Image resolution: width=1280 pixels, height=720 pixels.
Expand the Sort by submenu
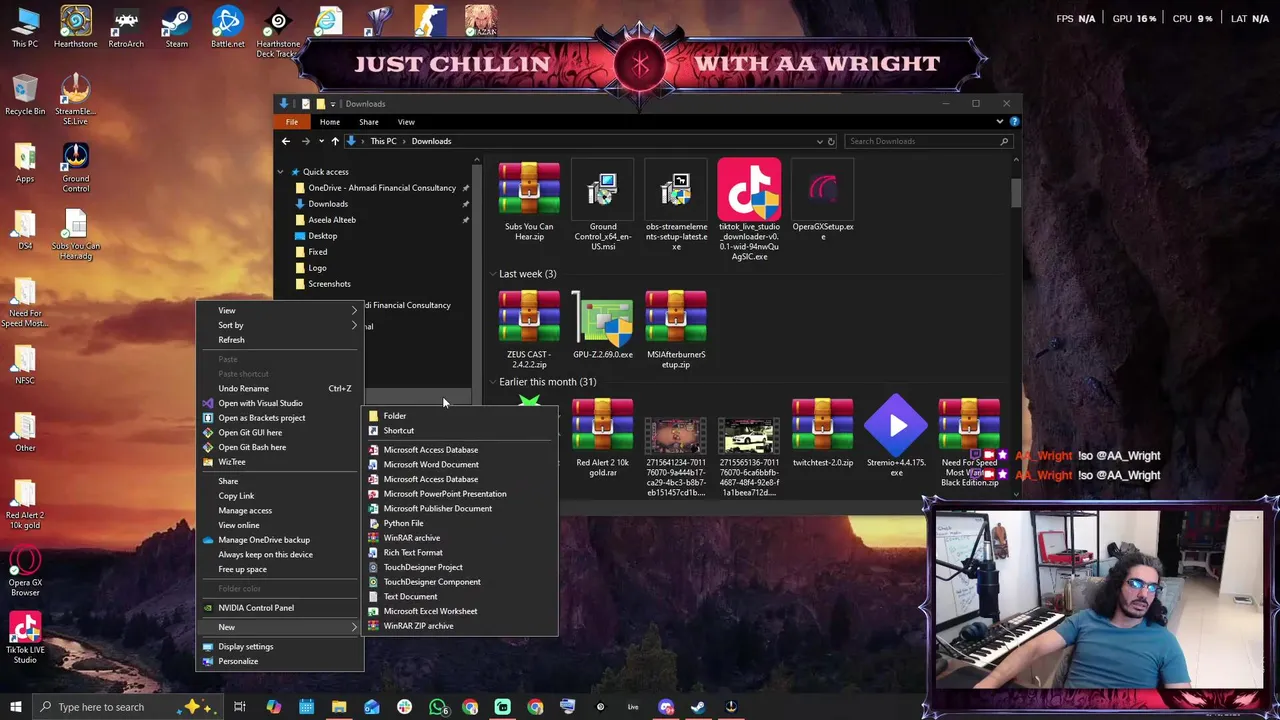click(280, 325)
